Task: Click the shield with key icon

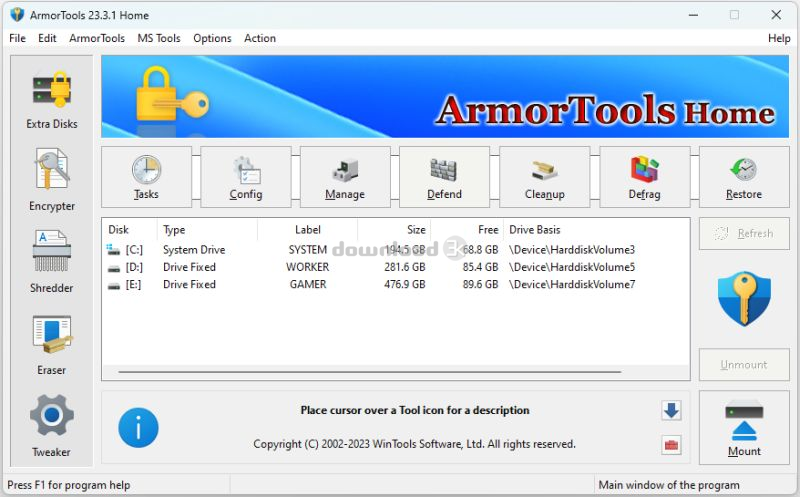Action: [744, 299]
